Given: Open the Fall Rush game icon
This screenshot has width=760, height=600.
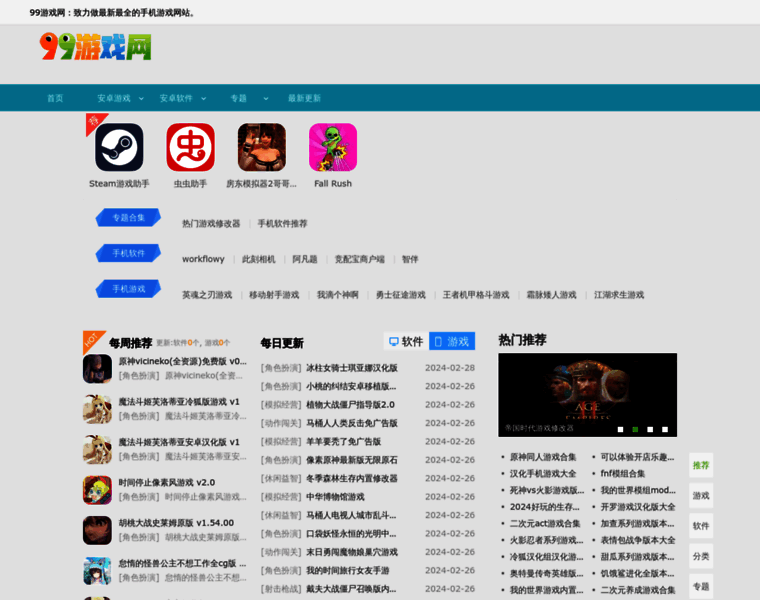Looking at the screenshot, I should (x=333, y=147).
